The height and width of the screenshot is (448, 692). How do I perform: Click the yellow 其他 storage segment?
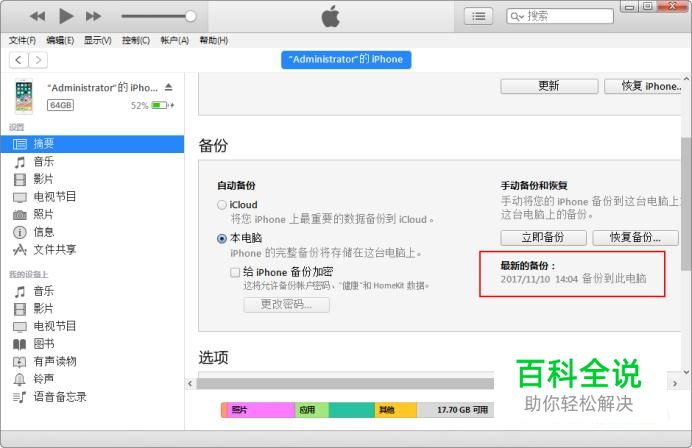click(395, 410)
